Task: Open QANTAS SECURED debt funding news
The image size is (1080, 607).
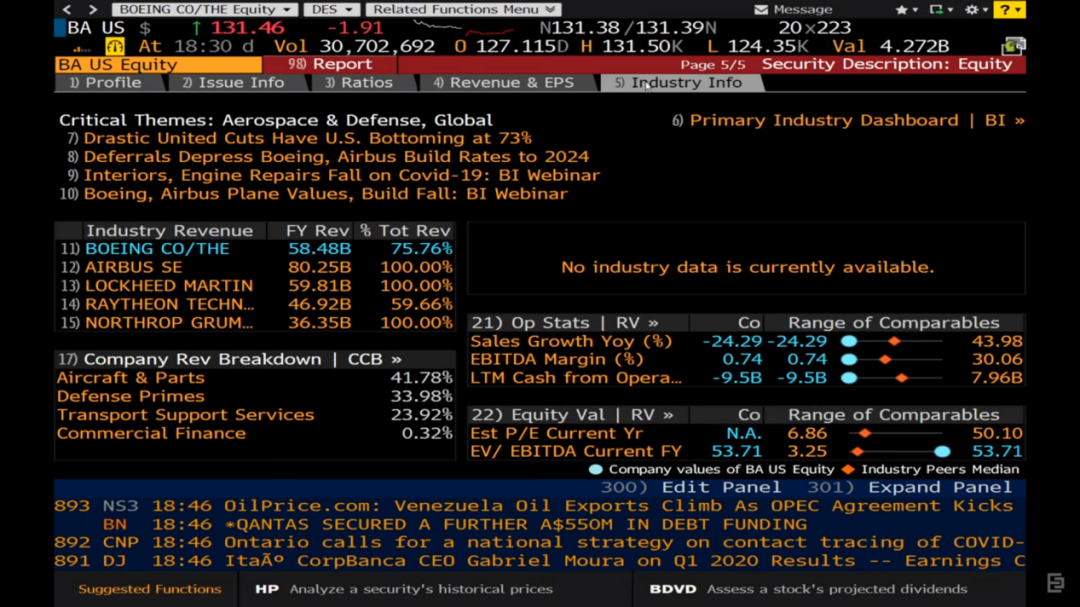Action: point(539,525)
